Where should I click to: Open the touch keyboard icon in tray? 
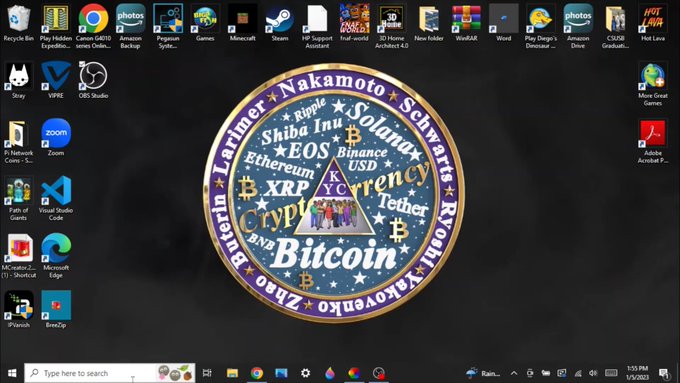[x=611, y=373]
